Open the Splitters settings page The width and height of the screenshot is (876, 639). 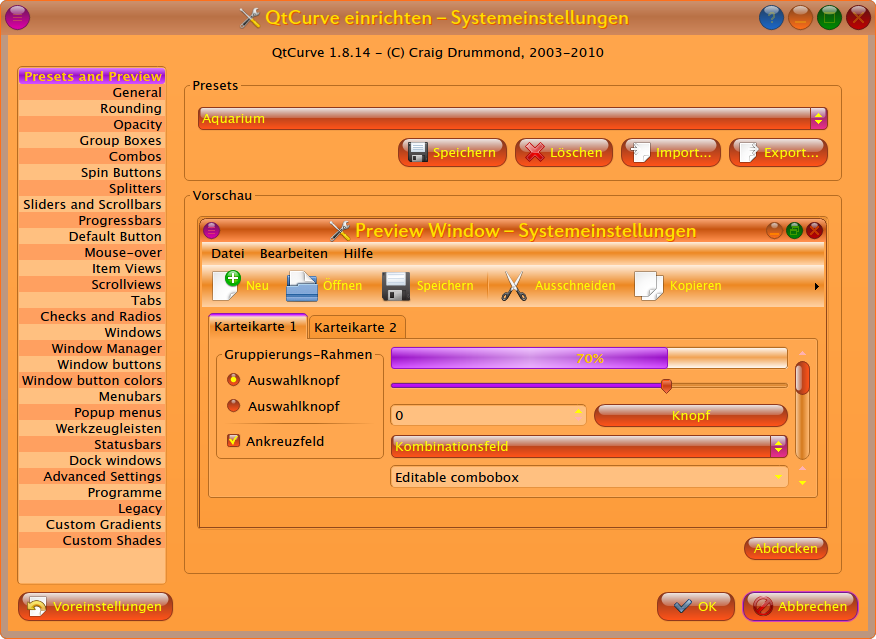(92, 188)
